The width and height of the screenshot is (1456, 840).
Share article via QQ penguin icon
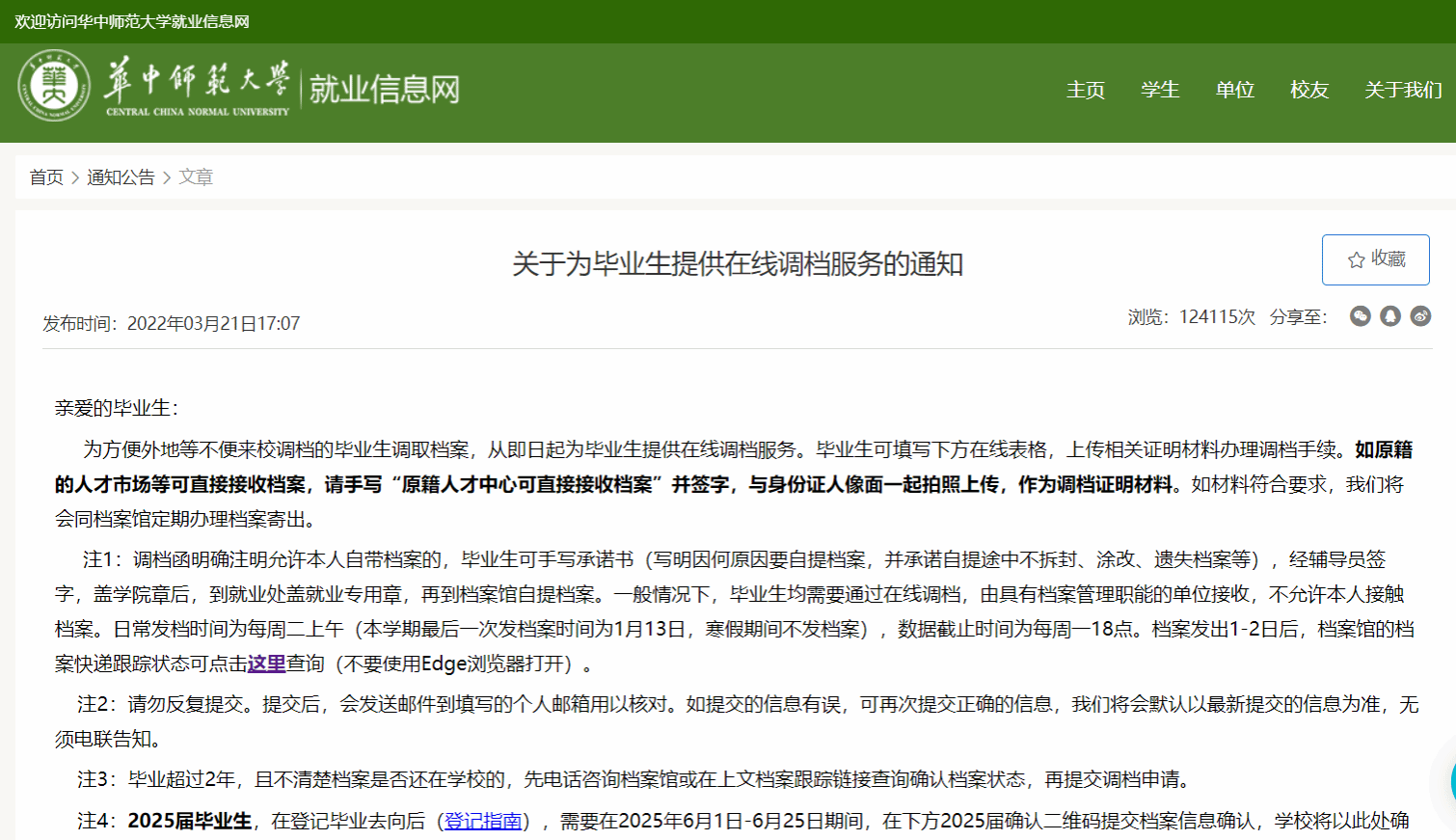1389,316
